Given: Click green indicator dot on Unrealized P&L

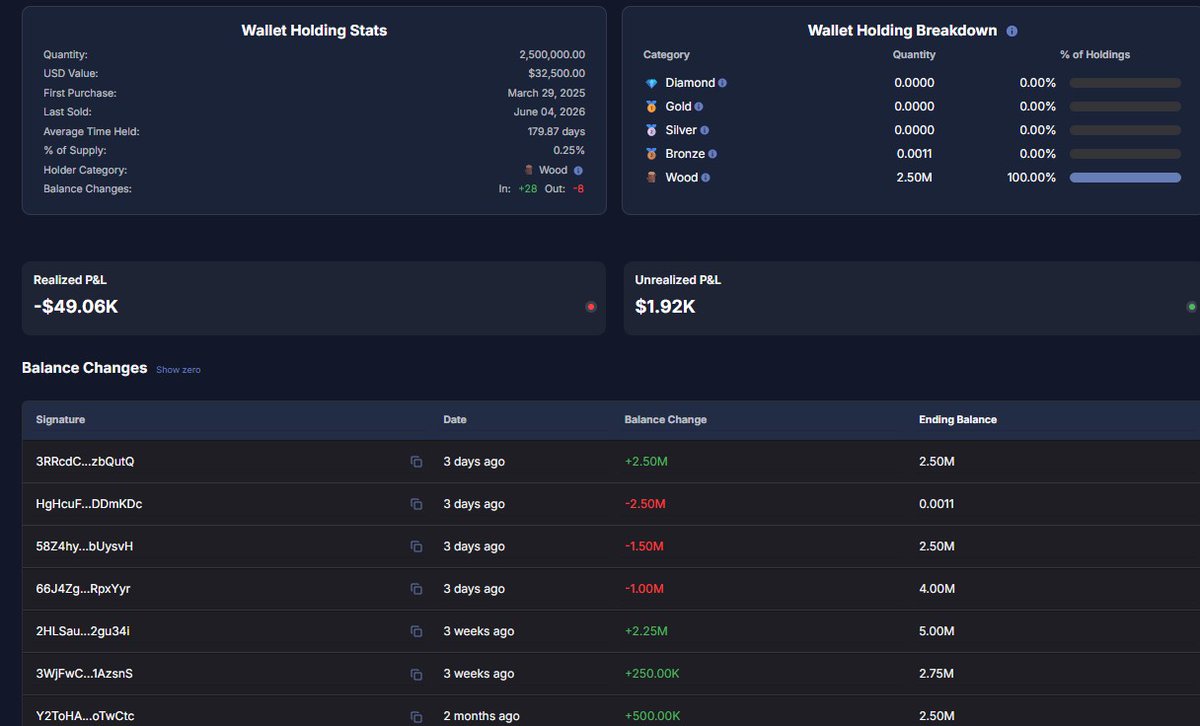Looking at the screenshot, I should tap(1192, 307).
